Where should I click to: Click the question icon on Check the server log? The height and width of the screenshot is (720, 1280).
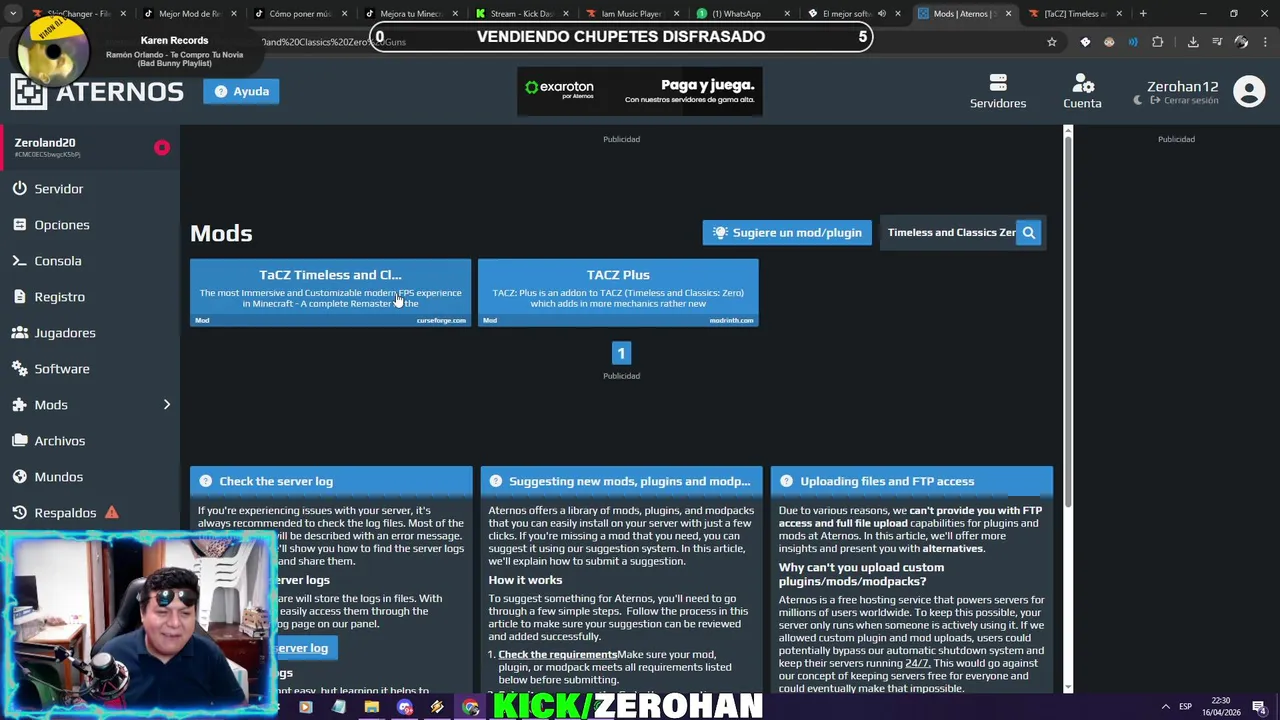(x=205, y=481)
